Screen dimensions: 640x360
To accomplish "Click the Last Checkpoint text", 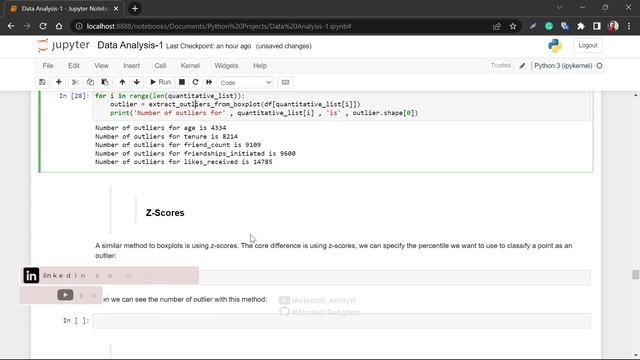I will click(x=209, y=46).
